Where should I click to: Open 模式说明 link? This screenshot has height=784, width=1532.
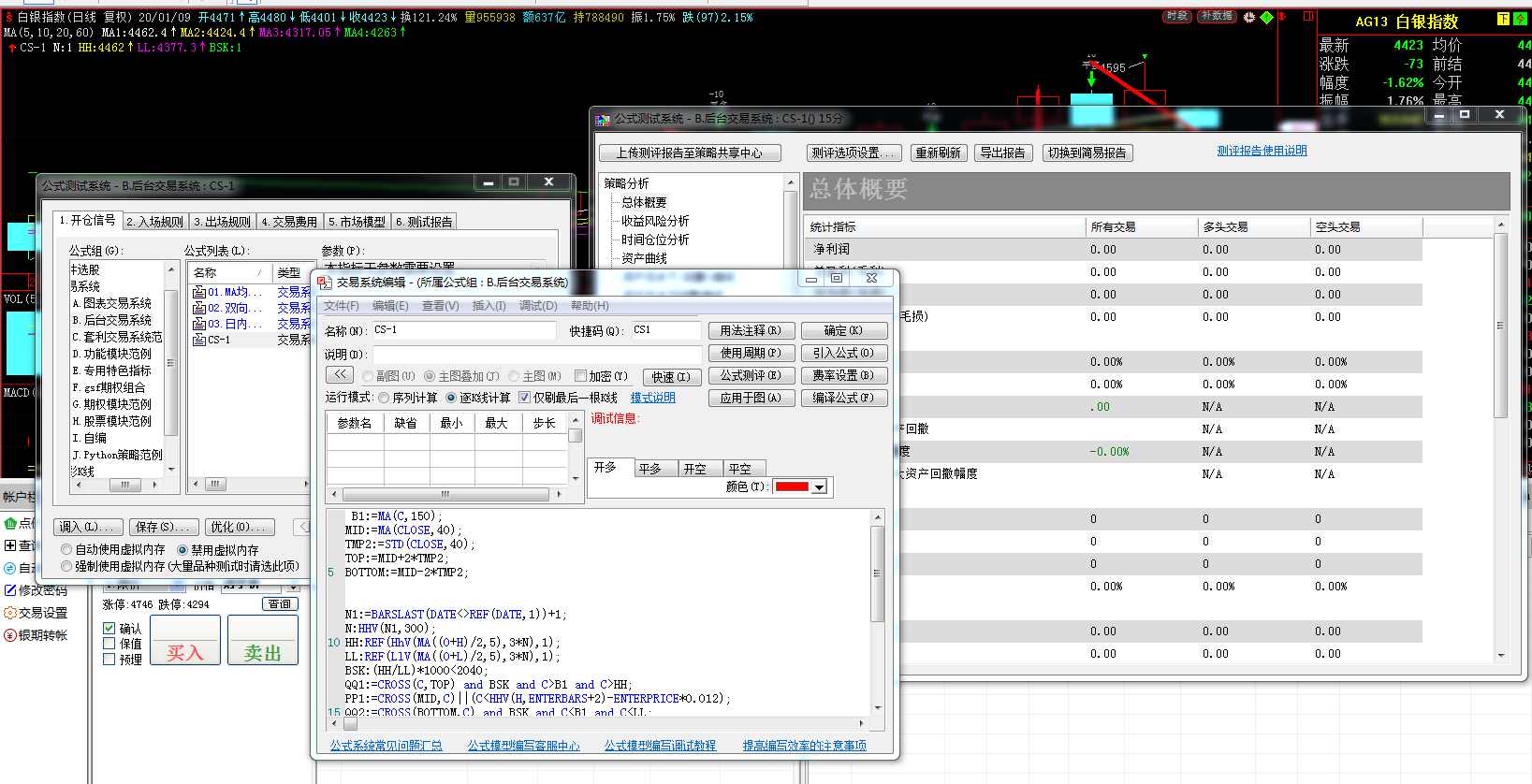653,398
